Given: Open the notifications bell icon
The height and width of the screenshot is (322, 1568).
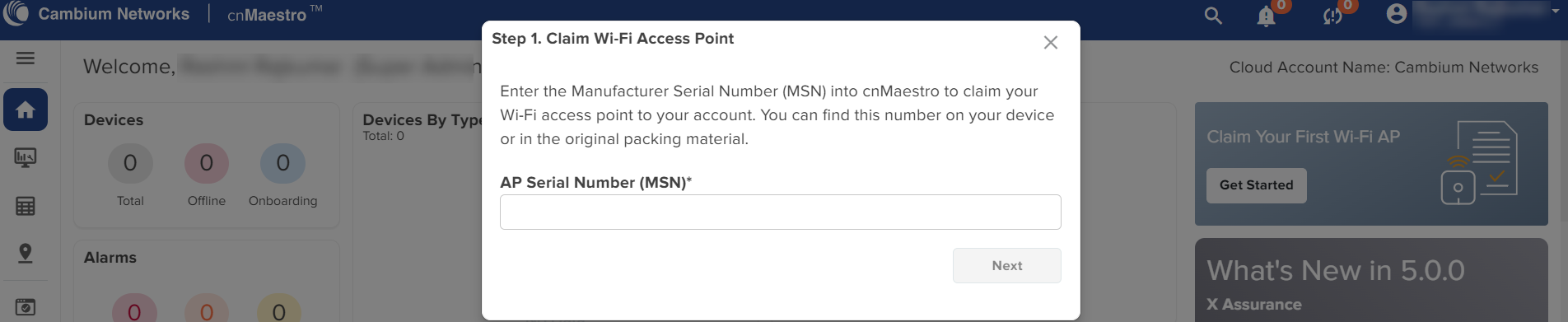Looking at the screenshot, I should (x=1267, y=16).
